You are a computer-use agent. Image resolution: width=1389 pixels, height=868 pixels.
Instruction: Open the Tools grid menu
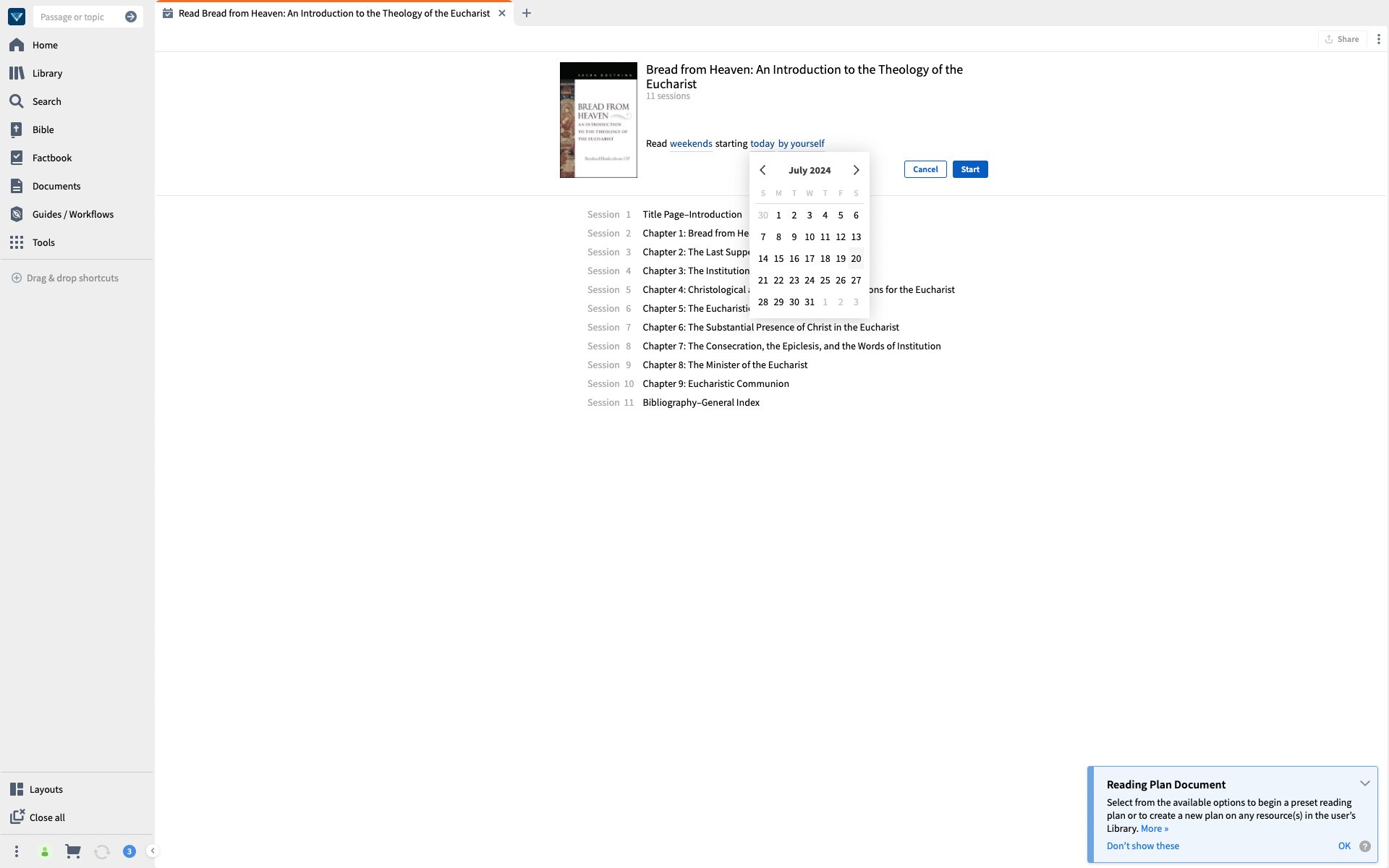click(43, 242)
